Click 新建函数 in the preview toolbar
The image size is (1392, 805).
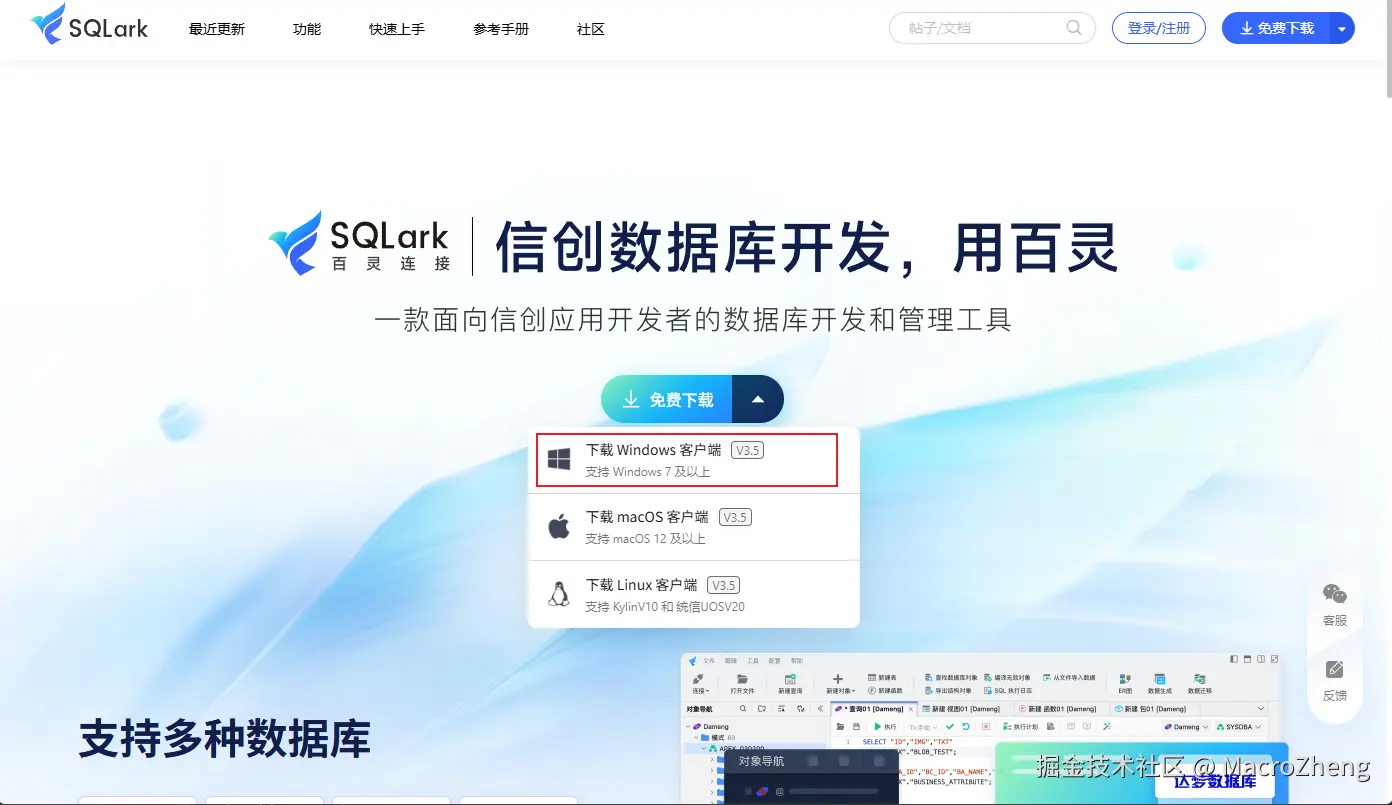point(885,690)
